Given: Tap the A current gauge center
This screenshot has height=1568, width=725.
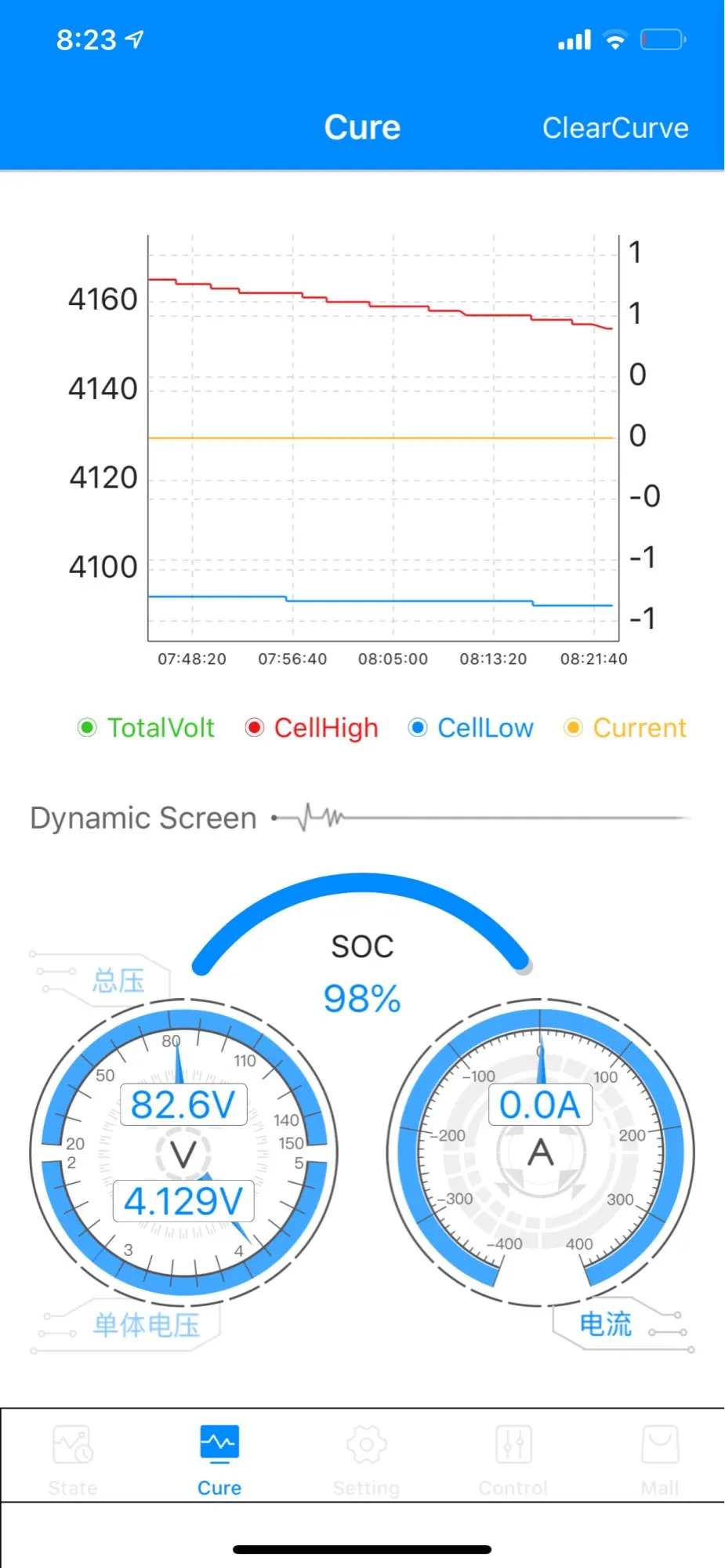Looking at the screenshot, I should pyautogui.click(x=540, y=1153).
